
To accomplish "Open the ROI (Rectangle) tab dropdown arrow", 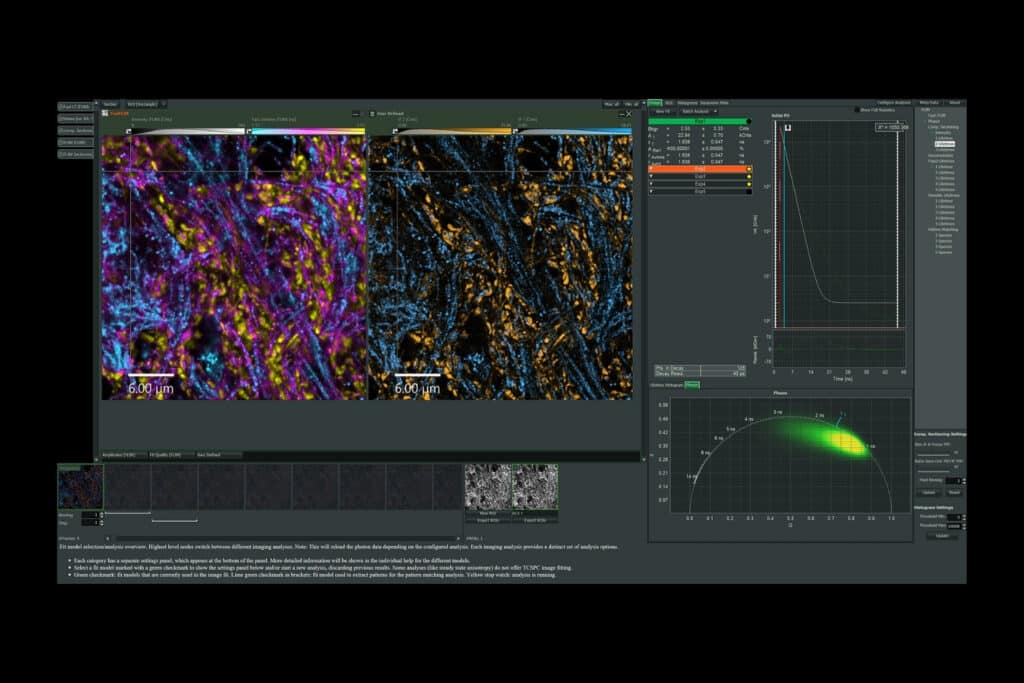I will (x=164, y=104).
